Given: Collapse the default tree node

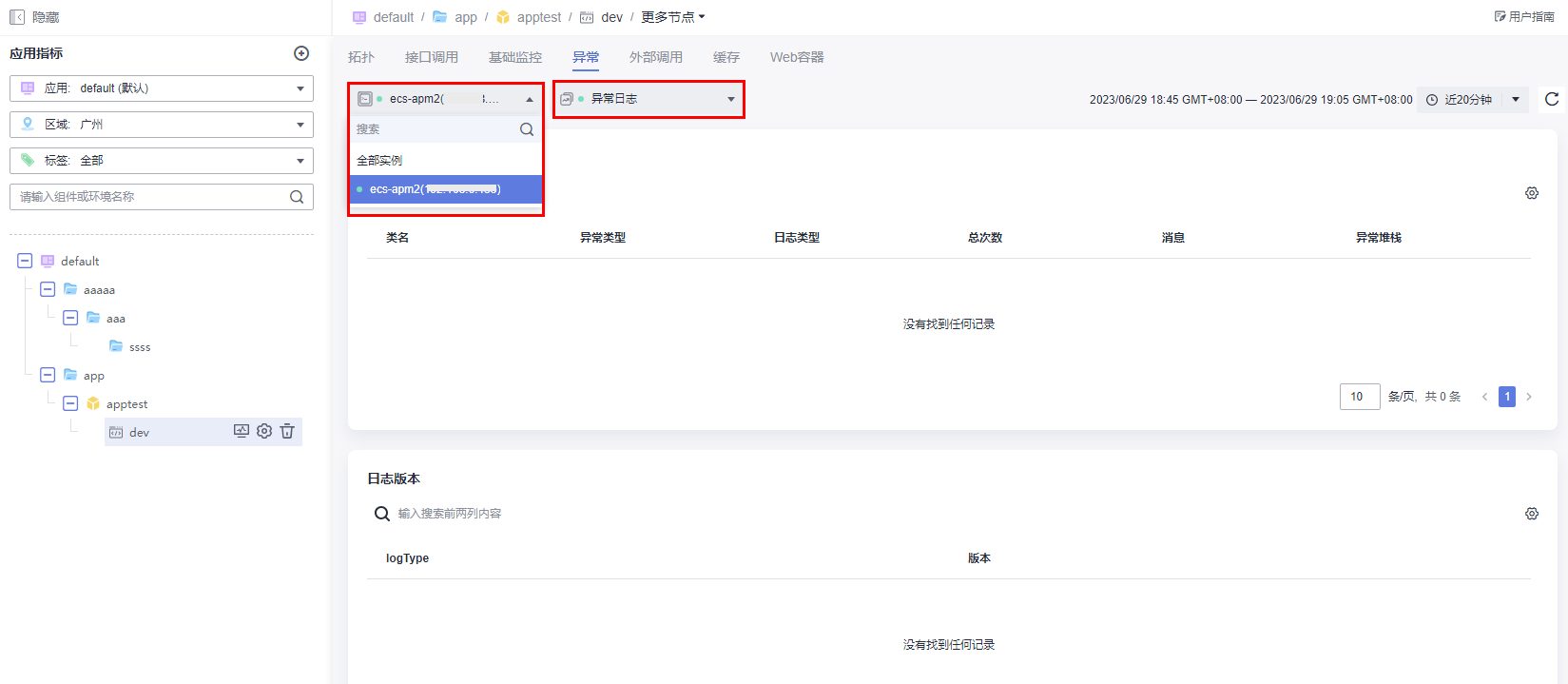Looking at the screenshot, I should [25, 261].
